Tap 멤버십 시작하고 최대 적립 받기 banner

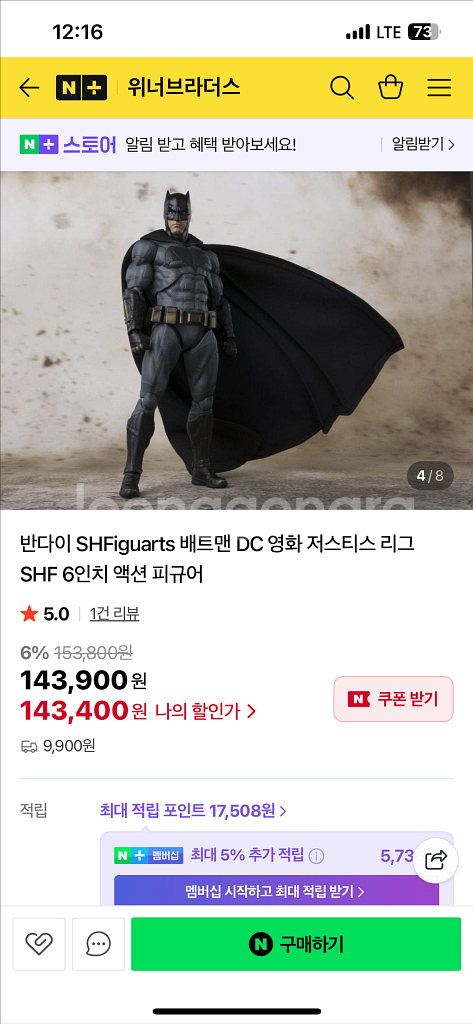[x=276, y=891]
